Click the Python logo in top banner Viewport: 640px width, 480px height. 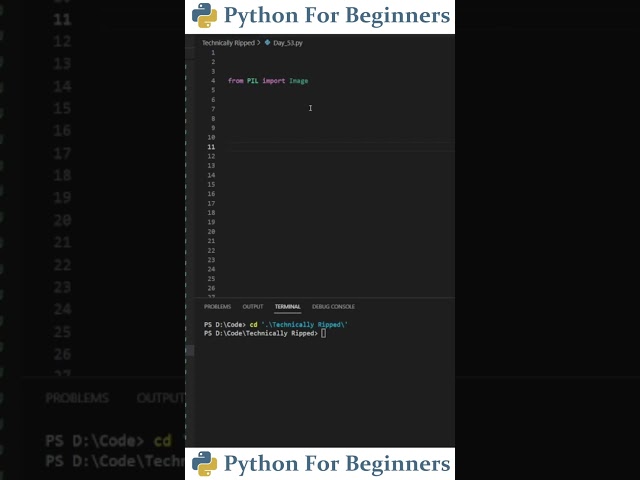tap(204, 16)
